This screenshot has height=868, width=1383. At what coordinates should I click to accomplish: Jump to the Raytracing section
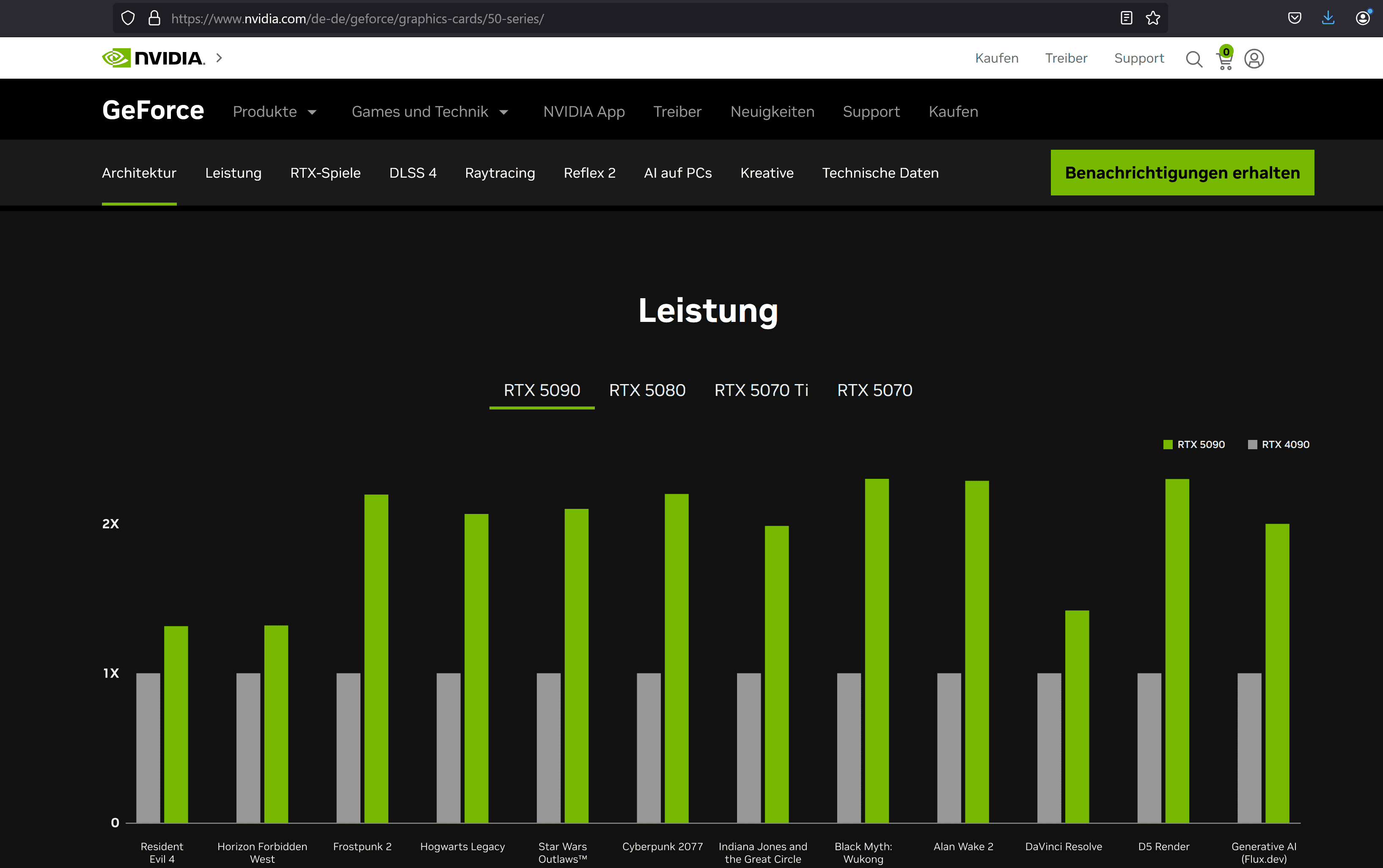500,173
